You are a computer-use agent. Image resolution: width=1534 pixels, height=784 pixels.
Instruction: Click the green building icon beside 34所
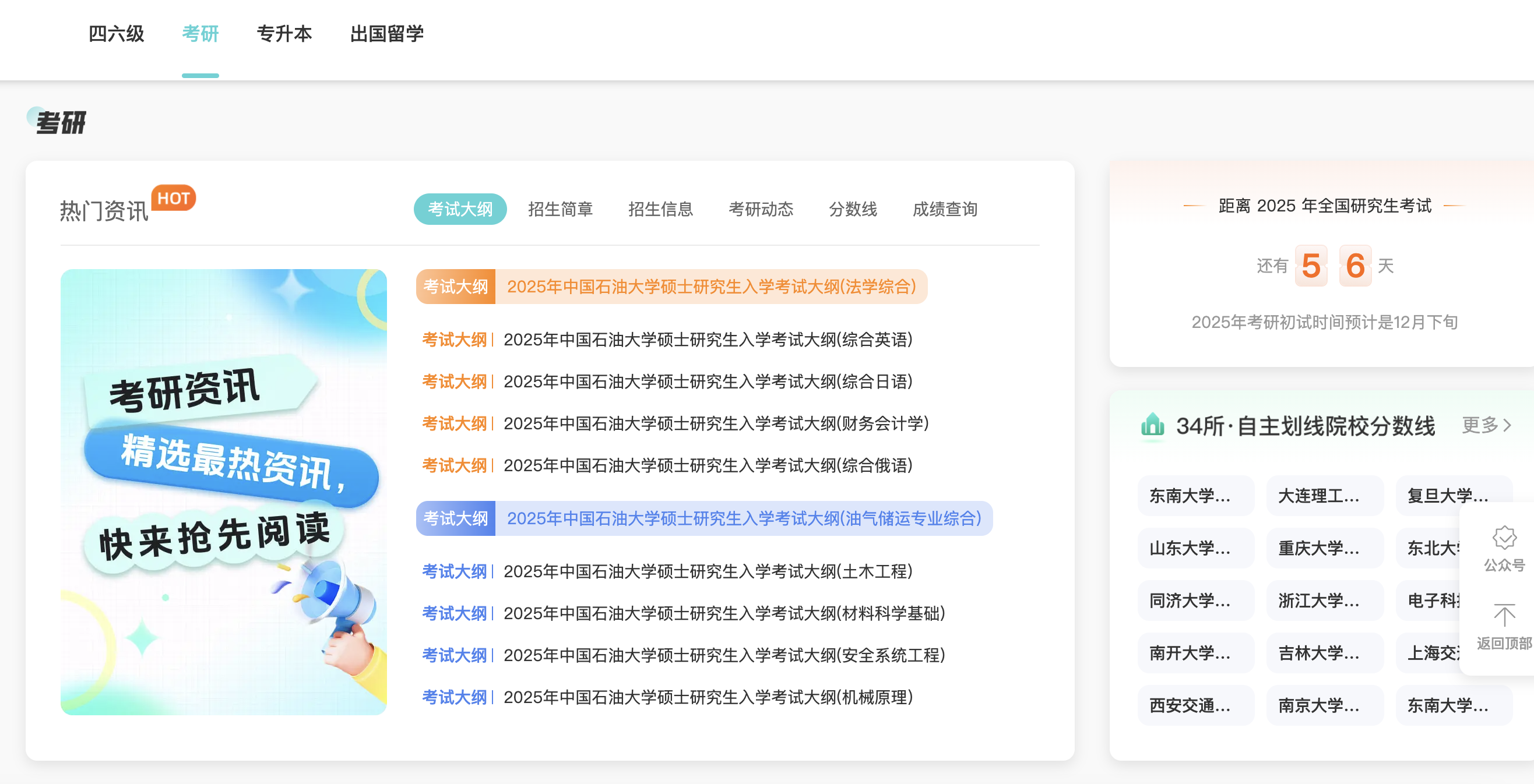[1152, 425]
